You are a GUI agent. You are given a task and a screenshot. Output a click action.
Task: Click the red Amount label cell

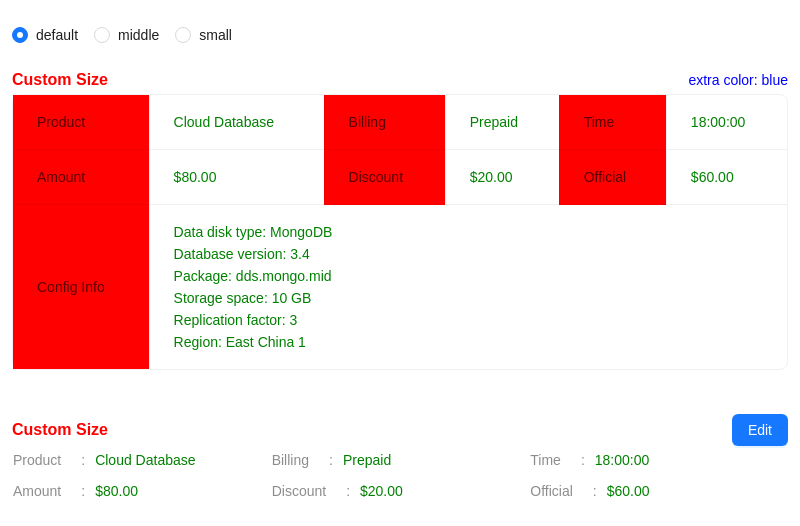[x=81, y=178]
